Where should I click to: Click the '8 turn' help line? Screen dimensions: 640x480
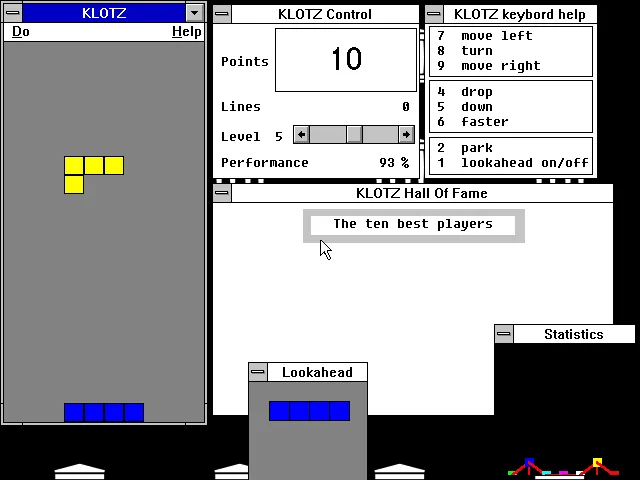(x=464, y=51)
